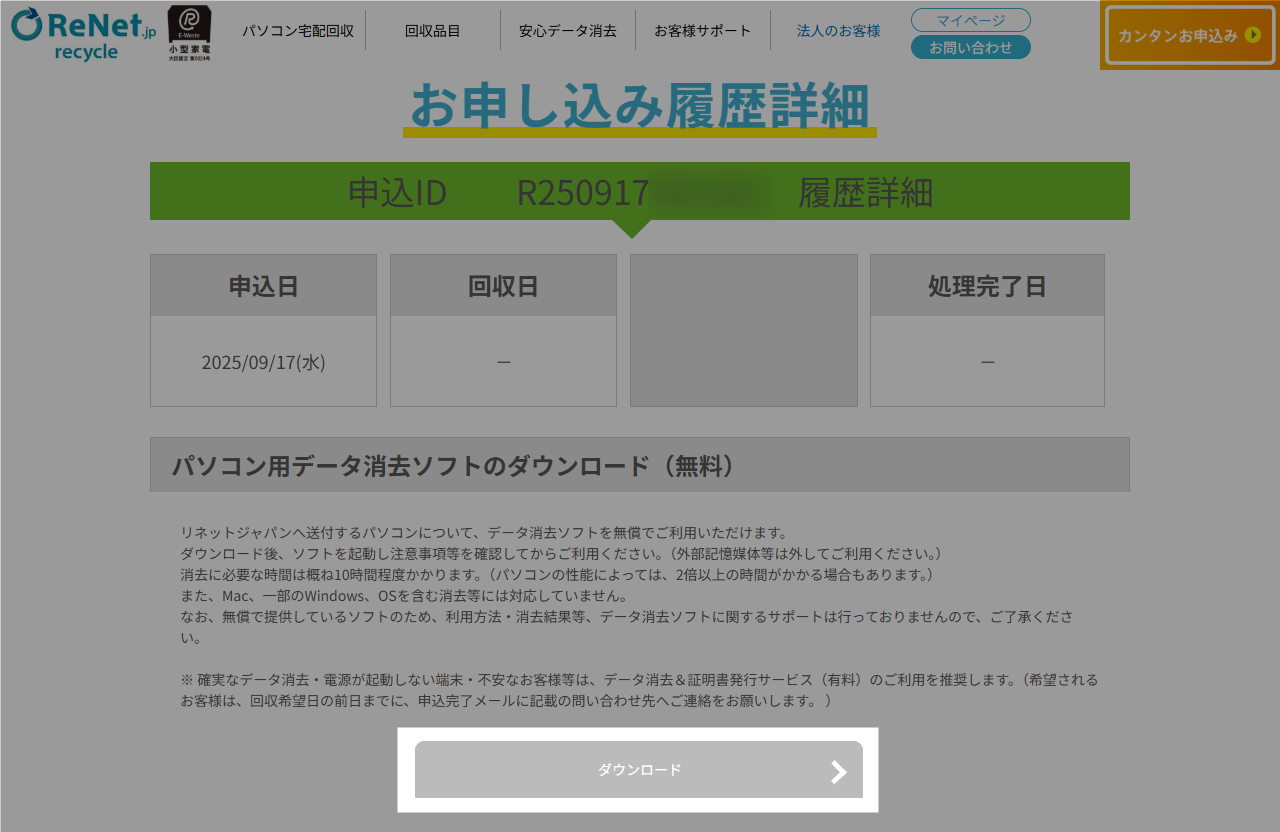This screenshot has width=1280, height=832.
Task: Select 安心データ消去 in the navigation
Action: pyautogui.click(x=567, y=31)
